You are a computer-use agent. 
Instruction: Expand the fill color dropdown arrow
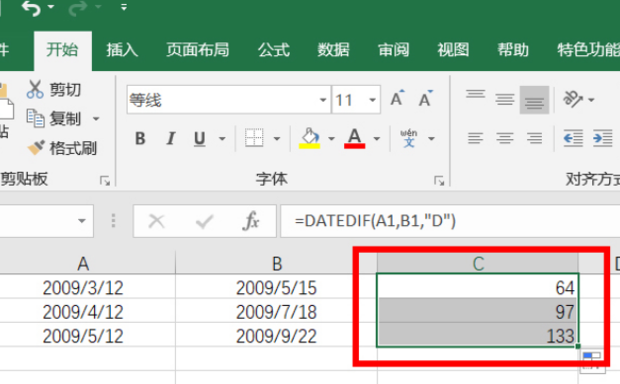[331, 139]
